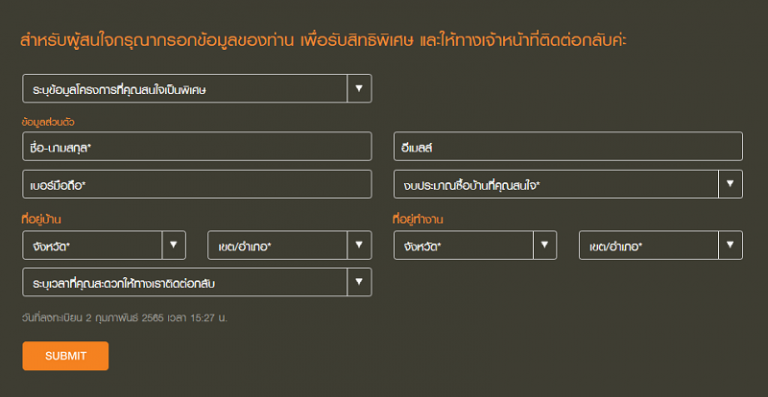Focus the อีเมลล์ email input field
Screen dimensions: 768x397
click(x=568, y=146)
